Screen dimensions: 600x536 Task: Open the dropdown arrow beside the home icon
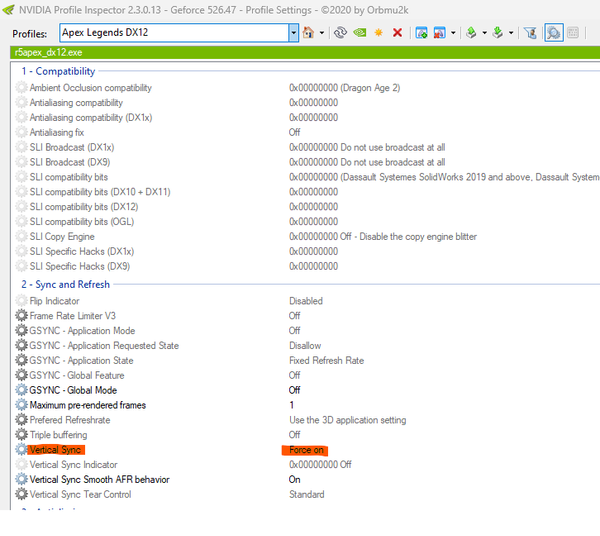322,33
